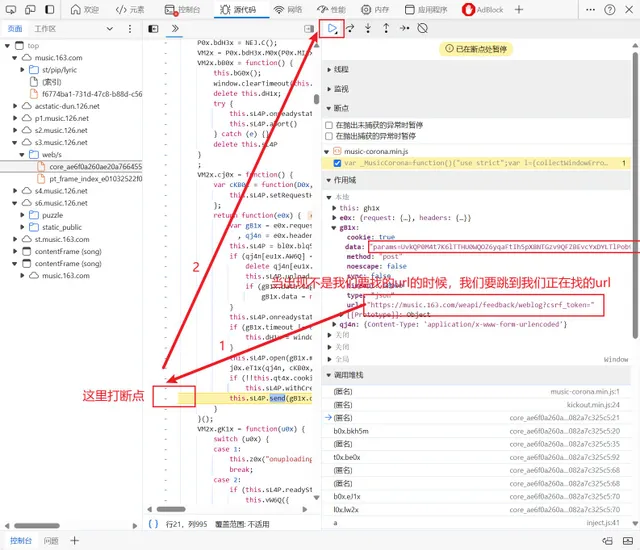The image size is (640, 550).
Task: Collapse the top frame tree node
Action: coord(7,46)
